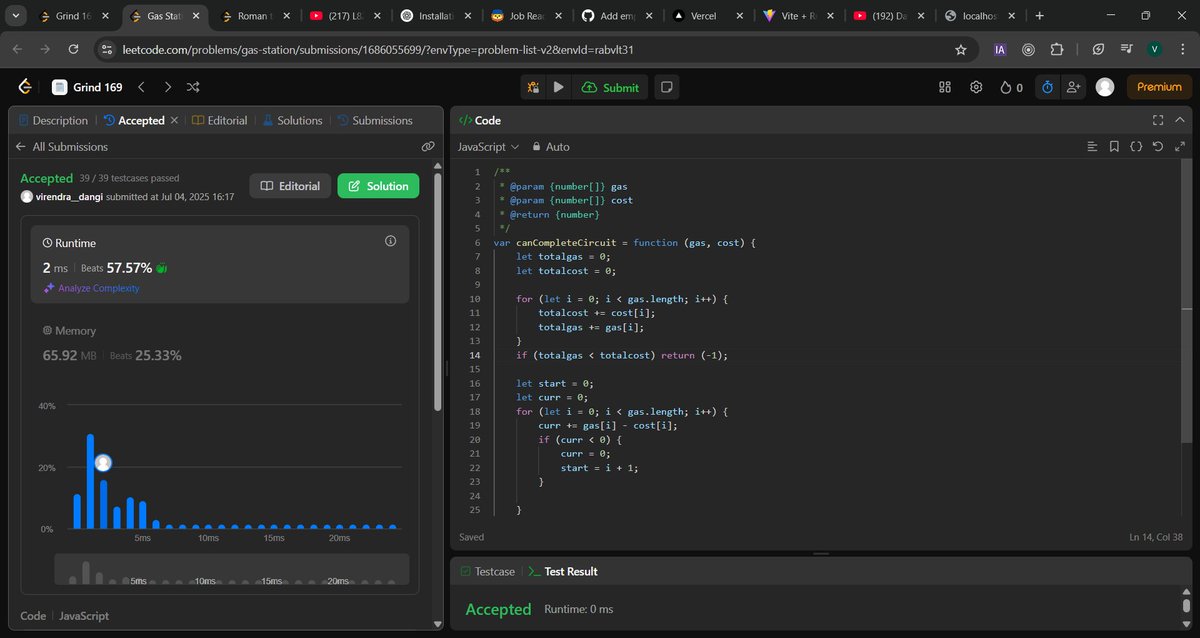The image size is (1200, 638).
Task: Submit the solution
Action: (610, 87)
